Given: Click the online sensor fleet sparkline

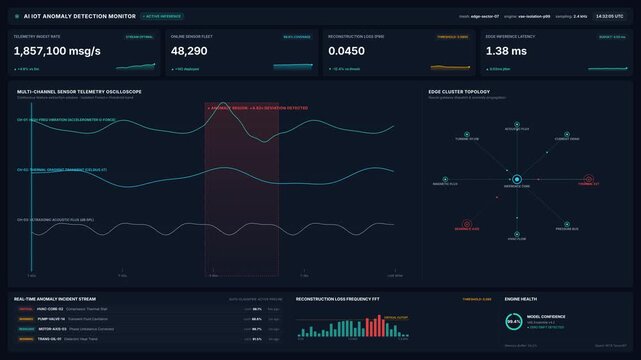Looking at the screenshot, I should click(x=293, y=67).
